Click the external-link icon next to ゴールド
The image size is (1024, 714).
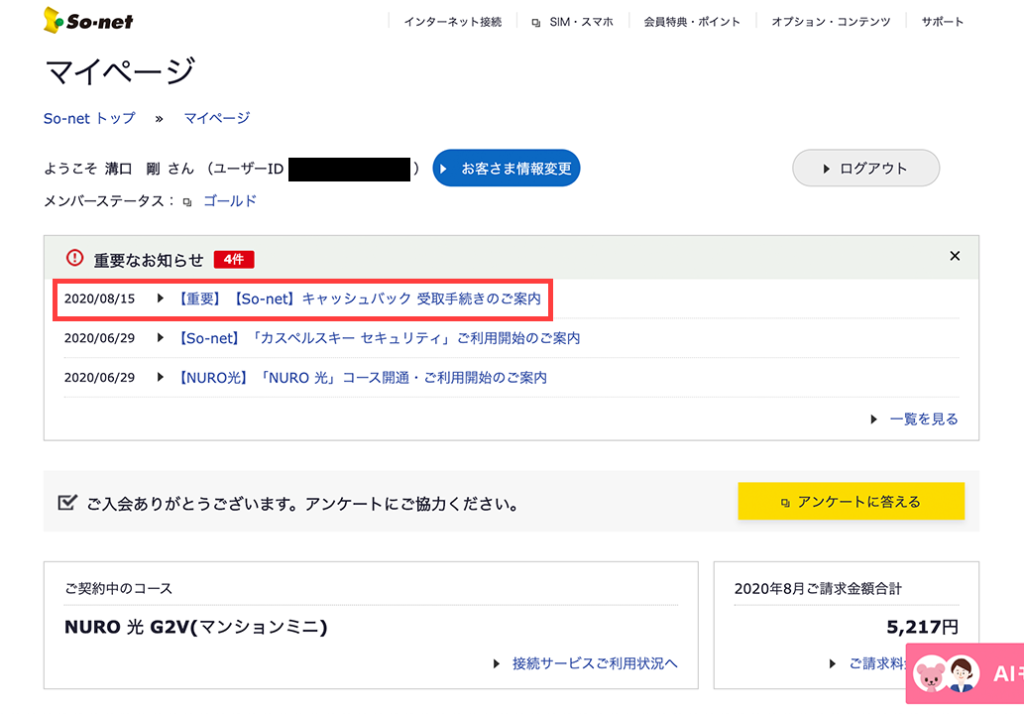pos(187,202)
